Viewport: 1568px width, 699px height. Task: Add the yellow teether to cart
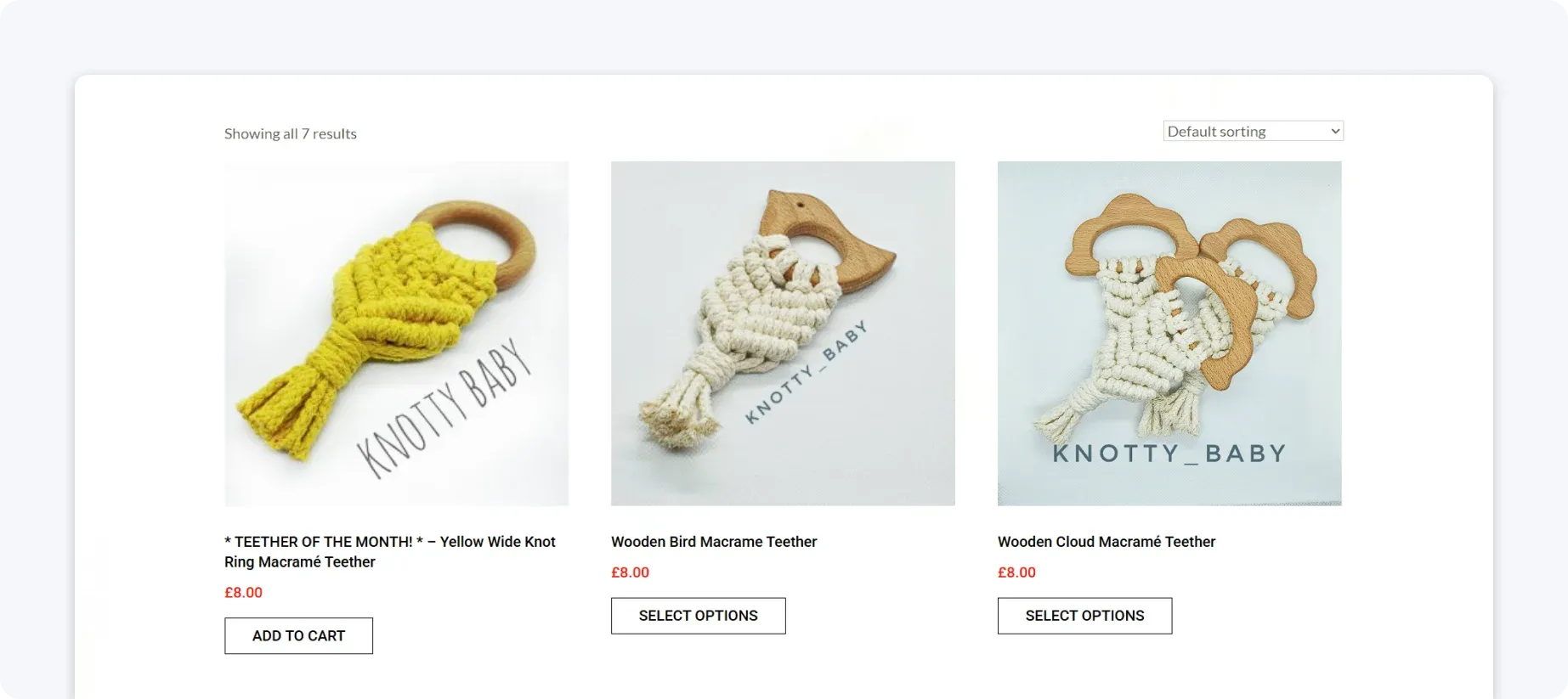tap(298, 635)
